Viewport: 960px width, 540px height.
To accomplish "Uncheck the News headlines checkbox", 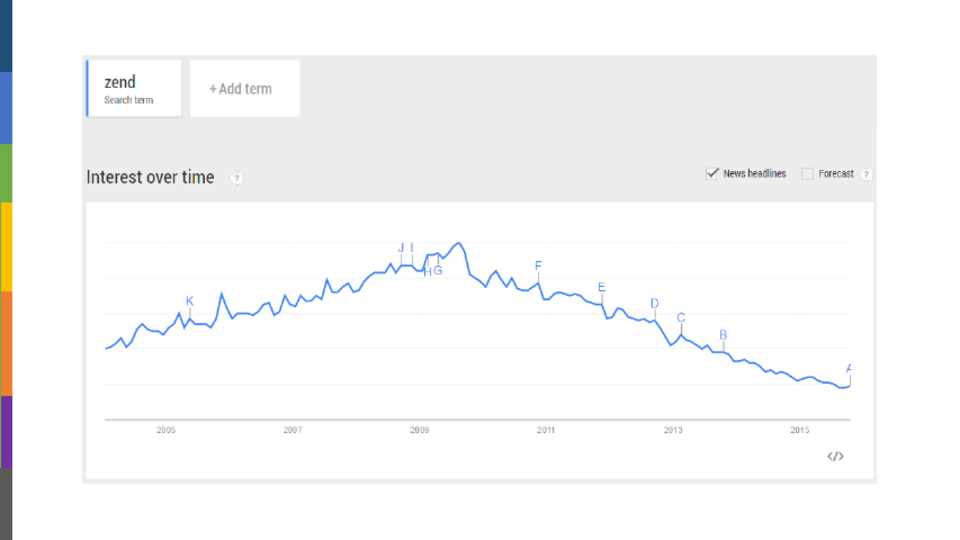I will [x=712, y=173].
